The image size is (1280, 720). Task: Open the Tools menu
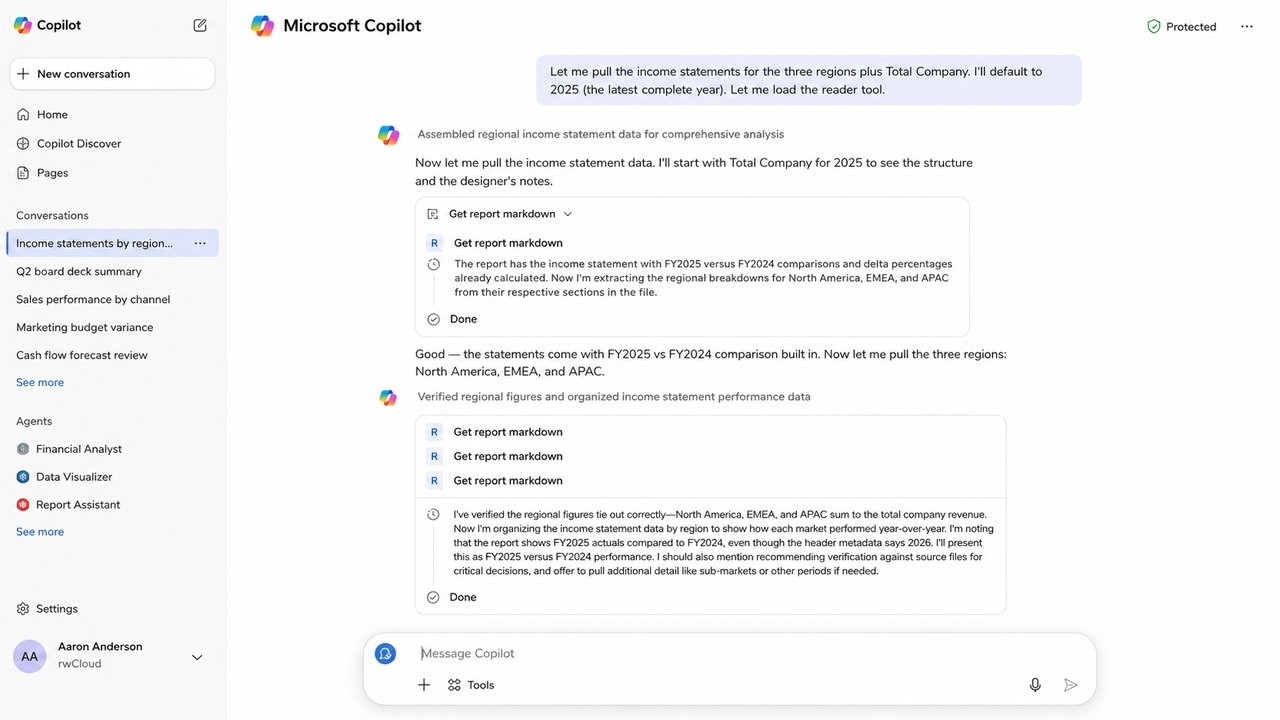[471, 685]
